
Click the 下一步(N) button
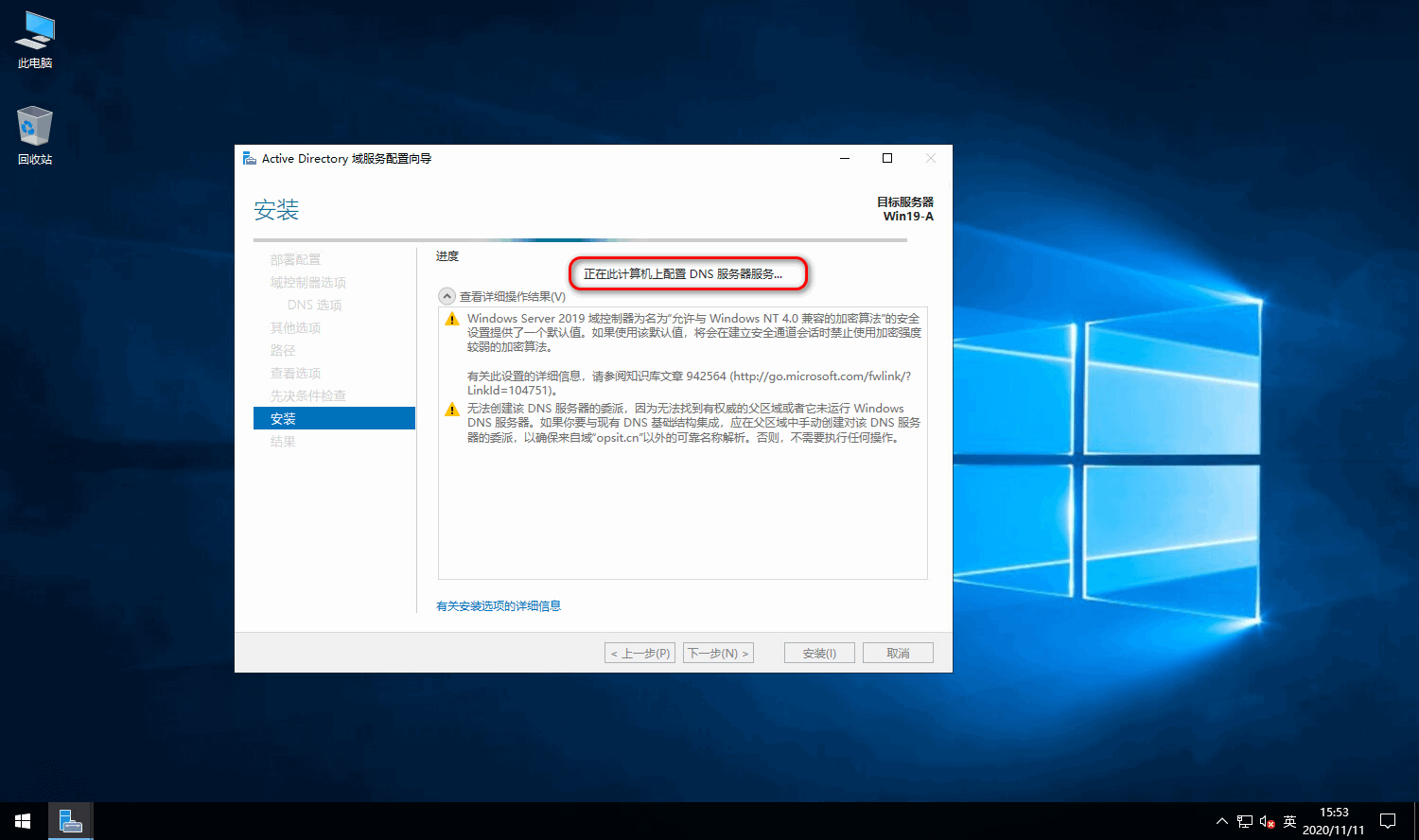718,653
